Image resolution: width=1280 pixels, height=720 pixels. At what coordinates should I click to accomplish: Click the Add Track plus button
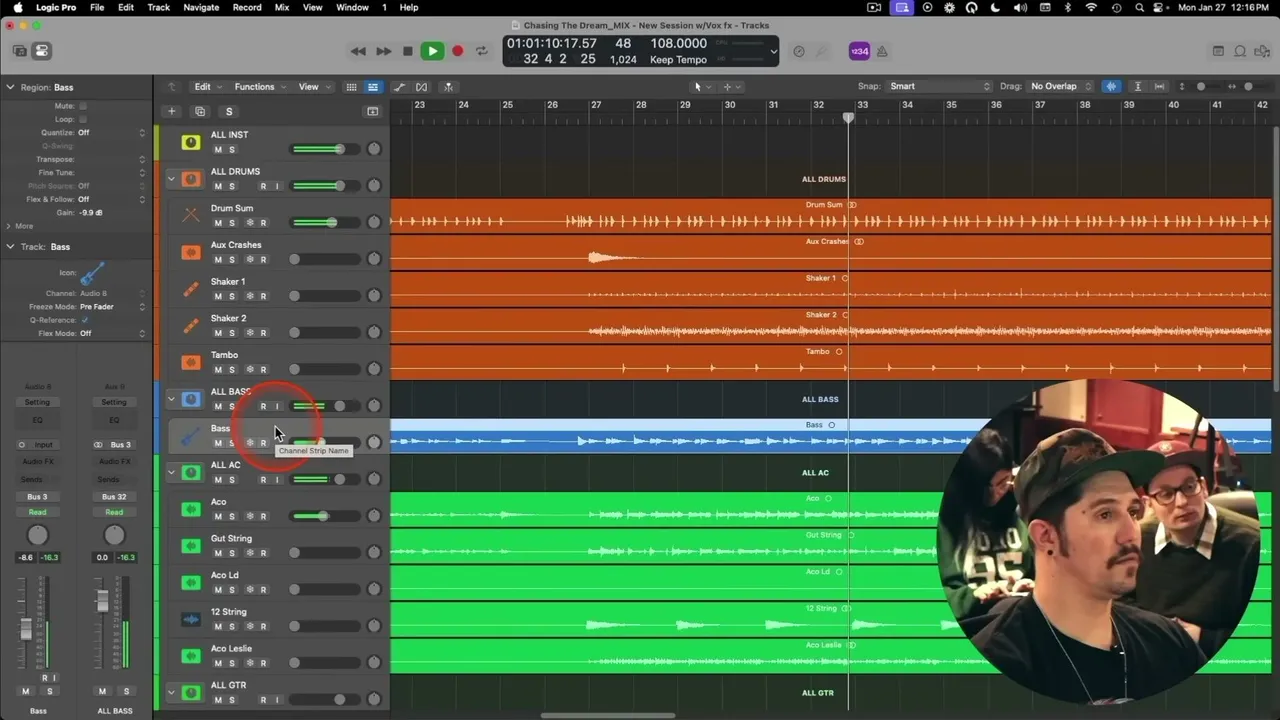coord(172,112)
